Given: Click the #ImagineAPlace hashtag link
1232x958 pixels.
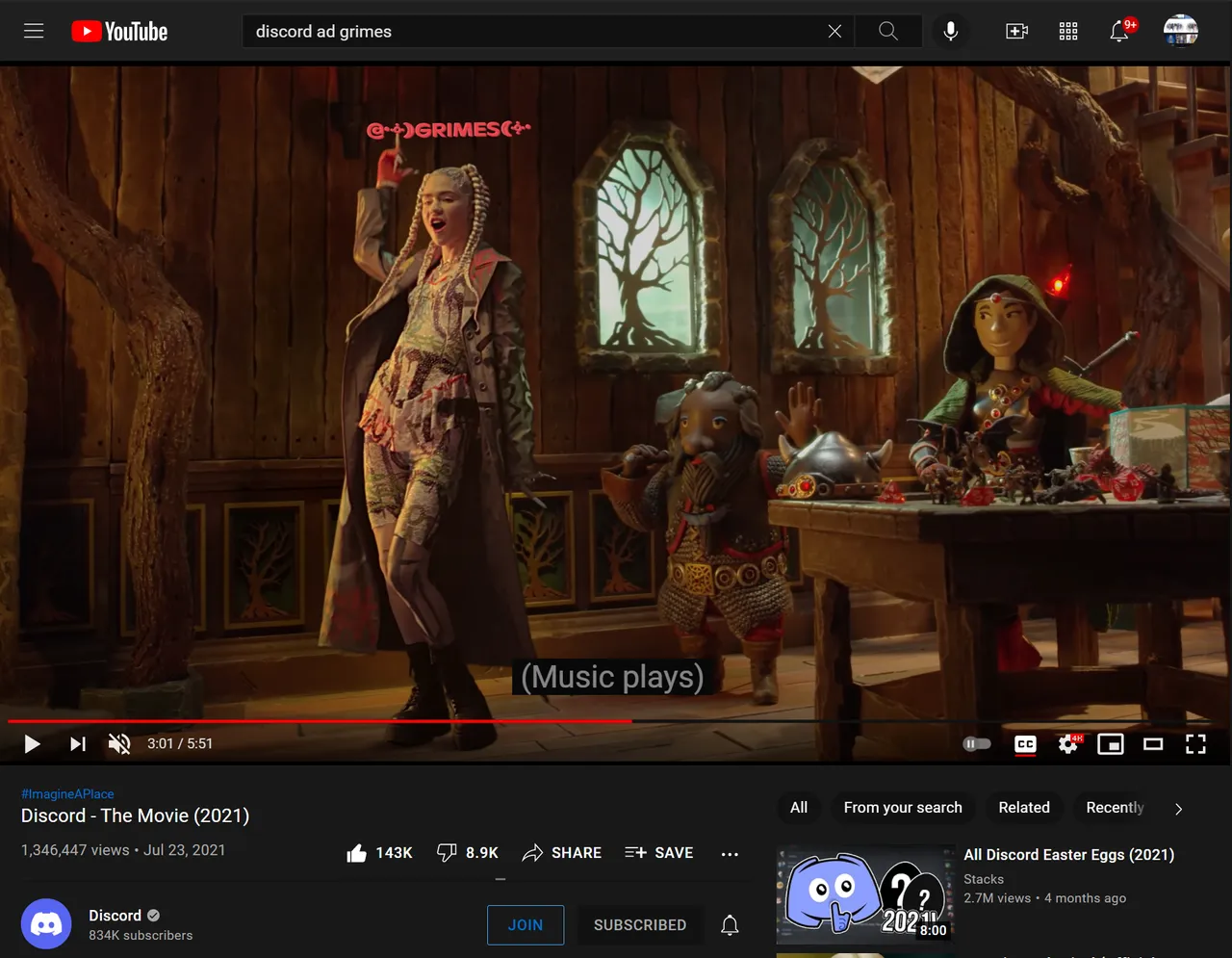Looking at the screenshot, I should (x=67, y=794).
